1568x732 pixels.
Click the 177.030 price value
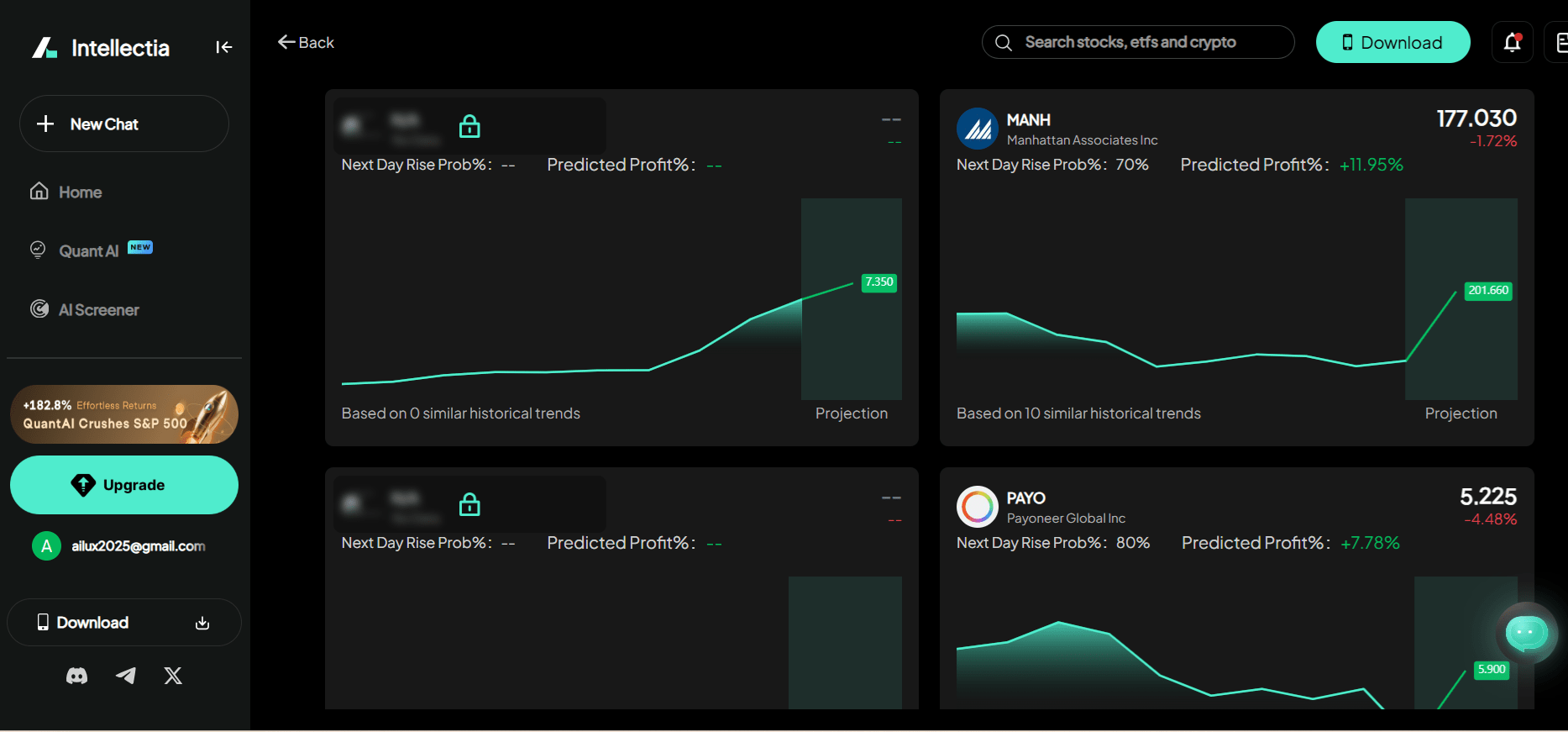(1476, 118)
